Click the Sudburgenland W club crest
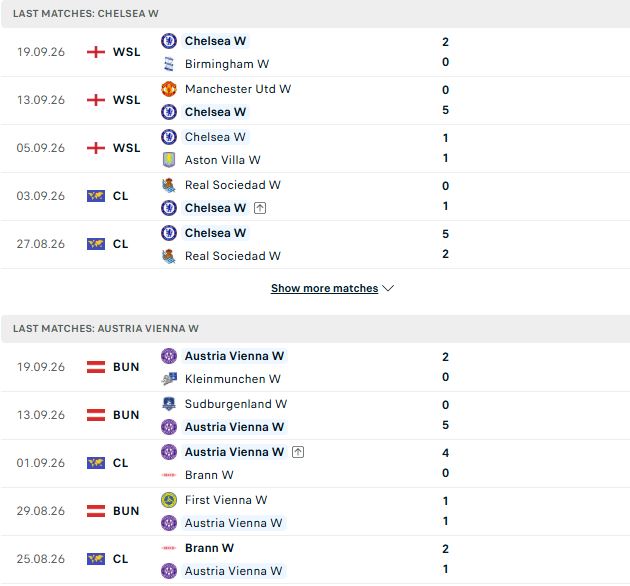 (169, 404)
